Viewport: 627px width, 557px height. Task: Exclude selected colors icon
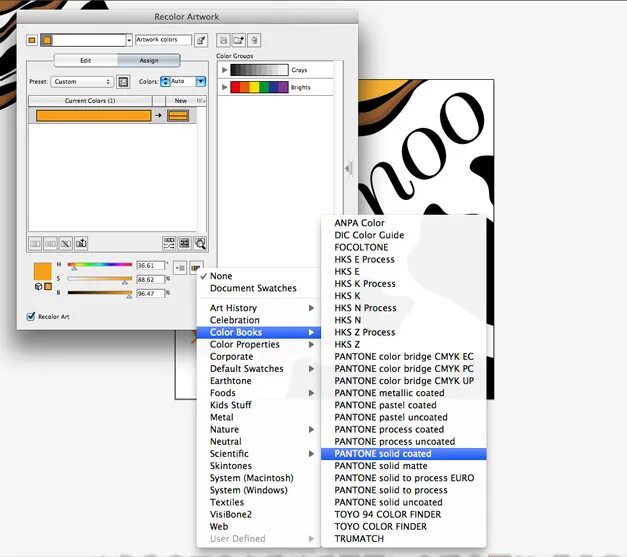(x=66, y=243)
